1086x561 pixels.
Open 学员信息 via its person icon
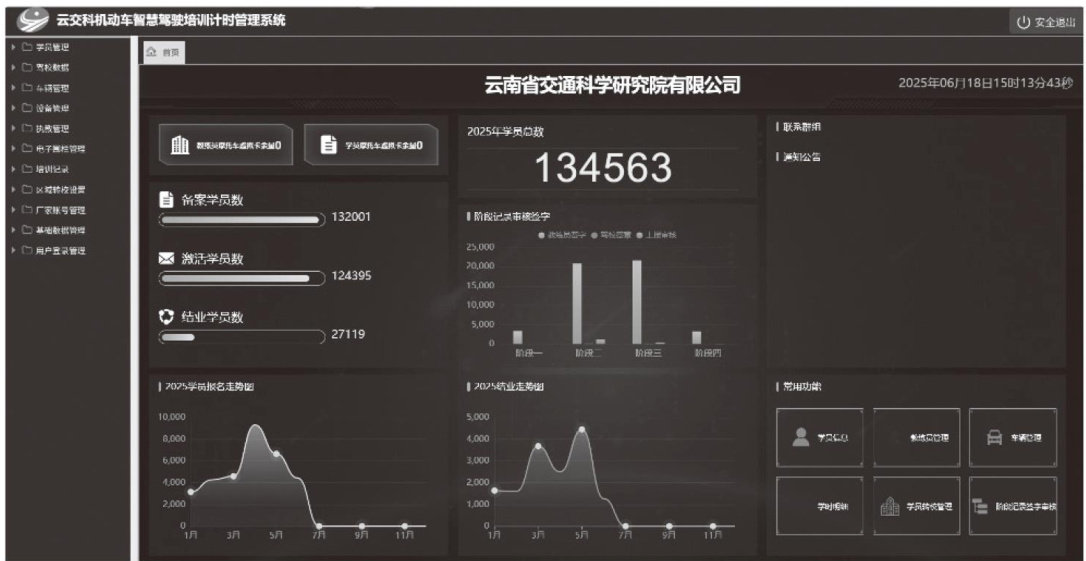tap(800, 437)
